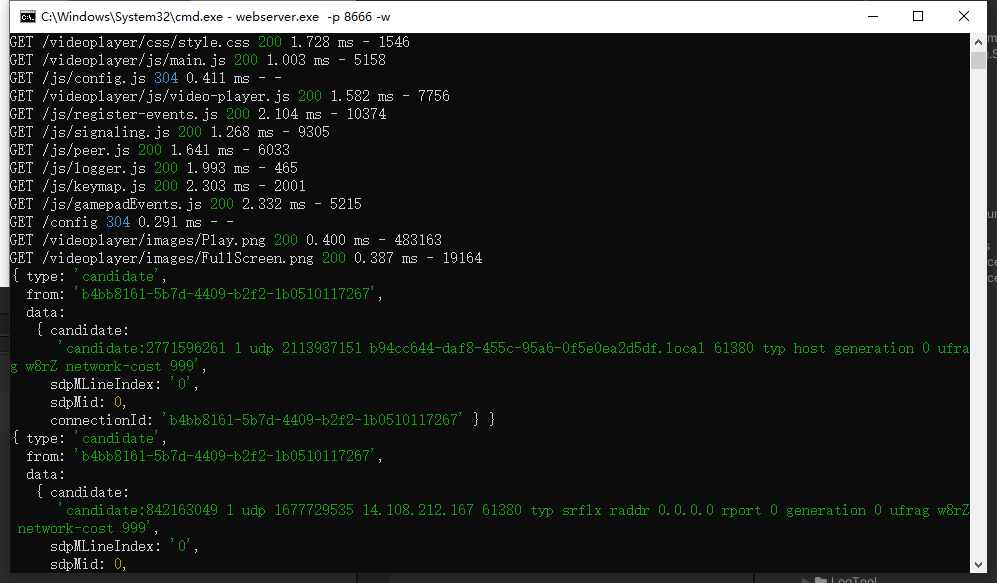Click the line GET /js/peer.js
The image size is (997, 583).
(x=149, y=150)
